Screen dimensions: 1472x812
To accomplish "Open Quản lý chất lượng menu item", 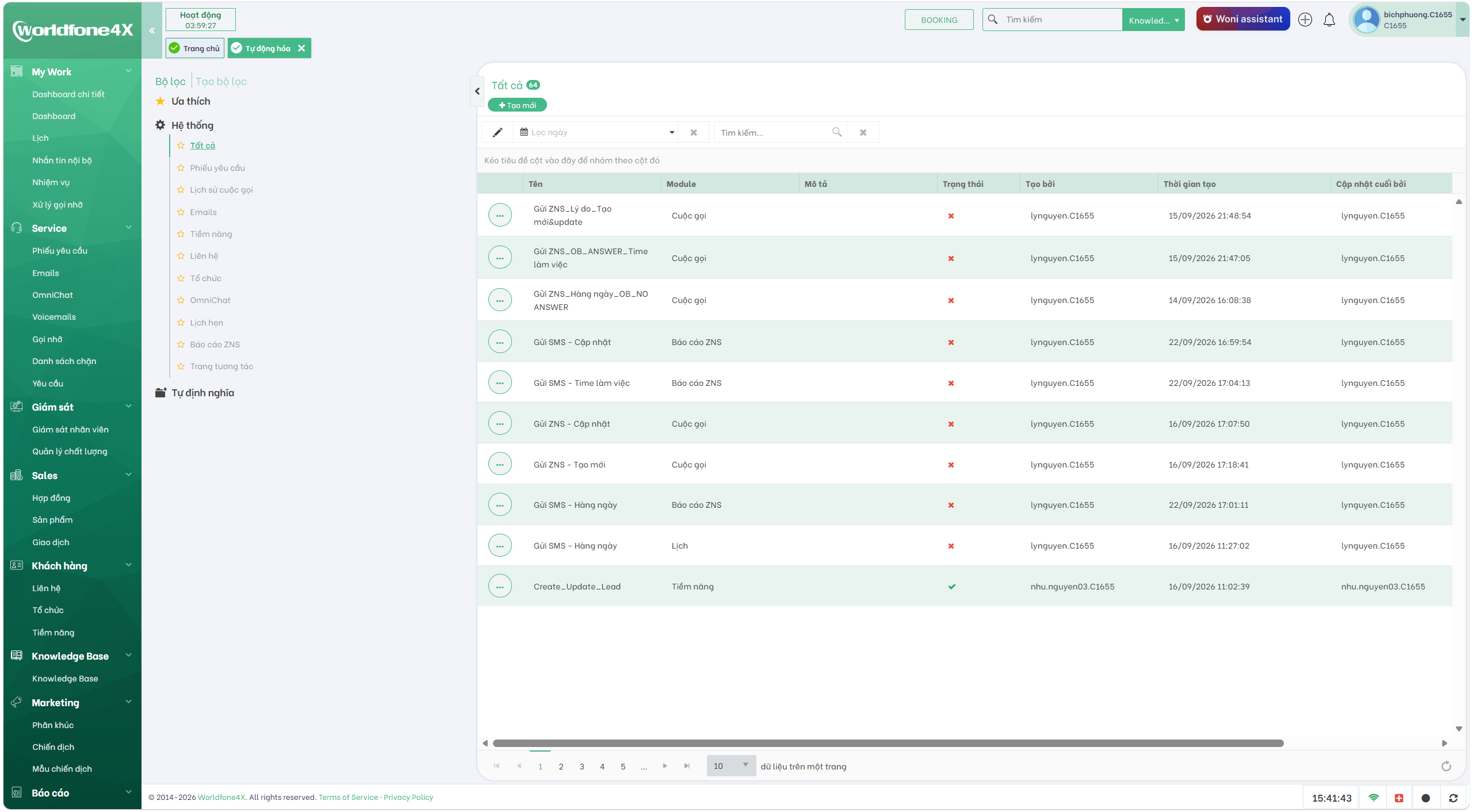I will [x=70, y=451].
